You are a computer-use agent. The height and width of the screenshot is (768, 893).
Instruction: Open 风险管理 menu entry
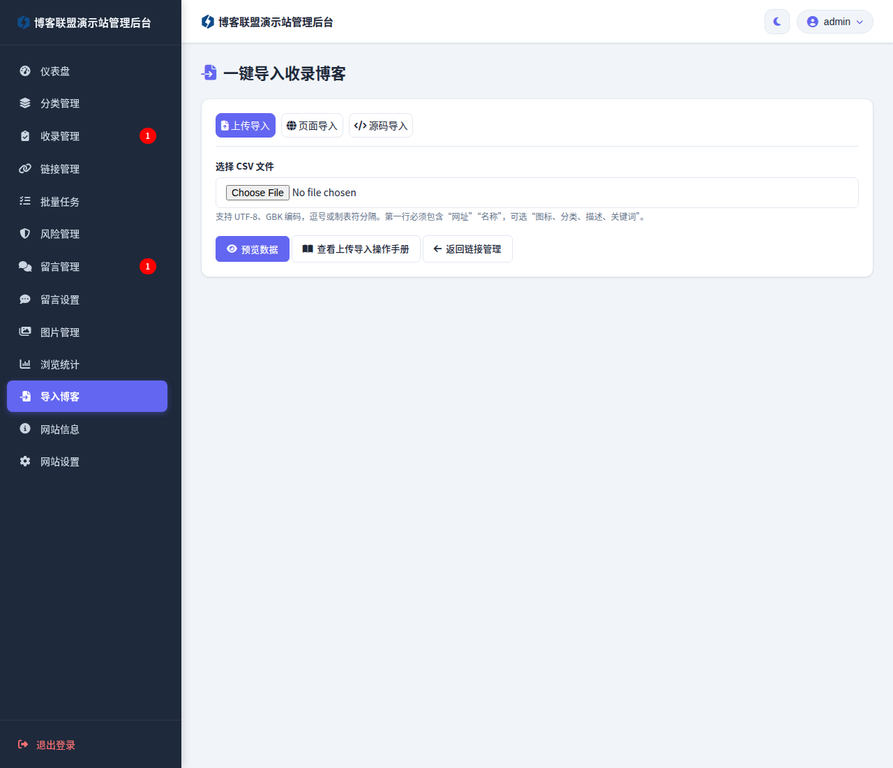point(87,234)
